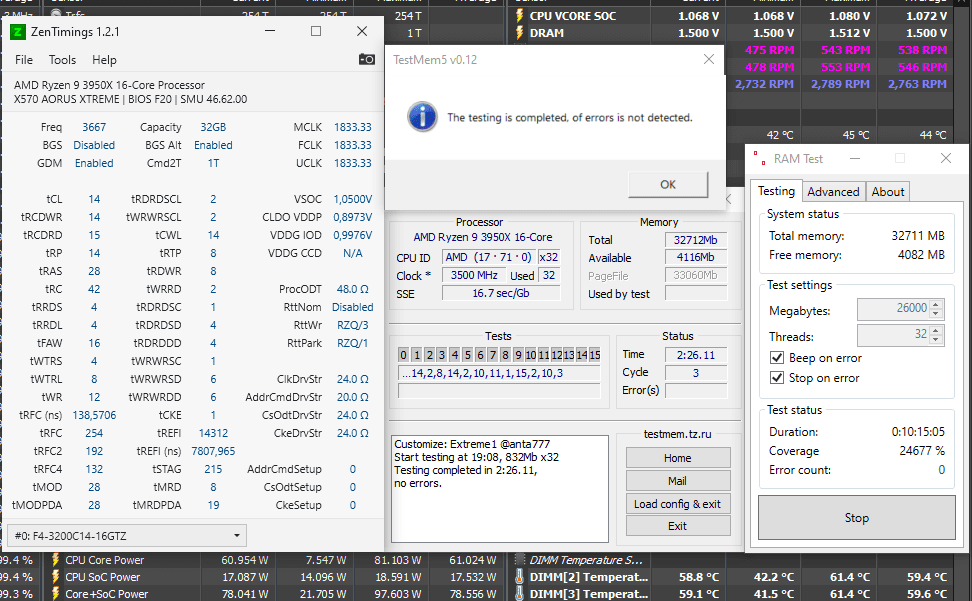Click the power icon beside CPU SoC Power
972x601 pixels.
(55, 577)
